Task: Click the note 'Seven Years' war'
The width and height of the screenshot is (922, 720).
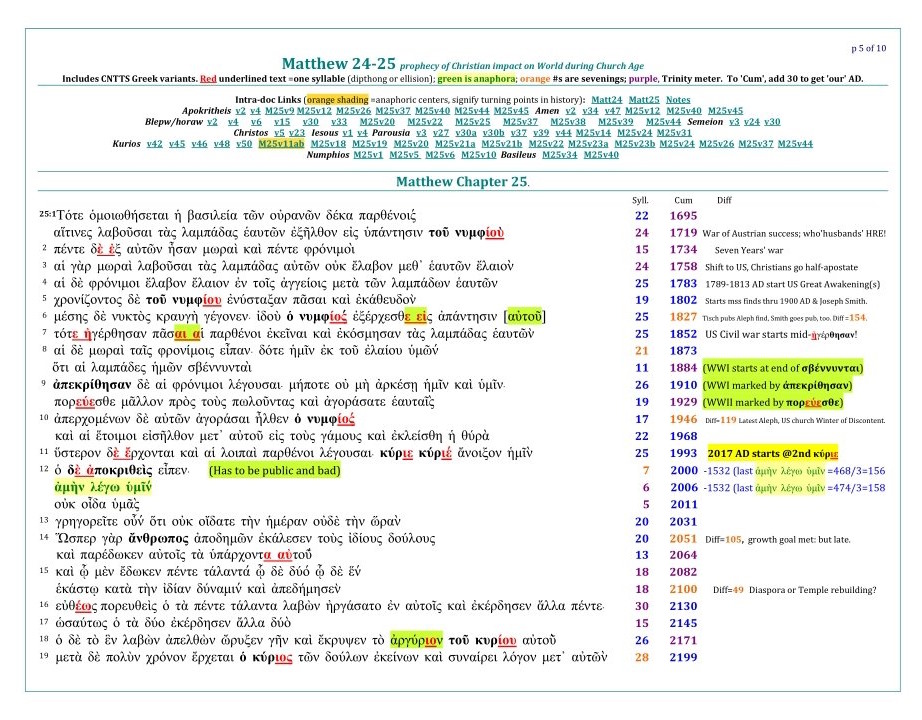Action: [x=751, y=250]
